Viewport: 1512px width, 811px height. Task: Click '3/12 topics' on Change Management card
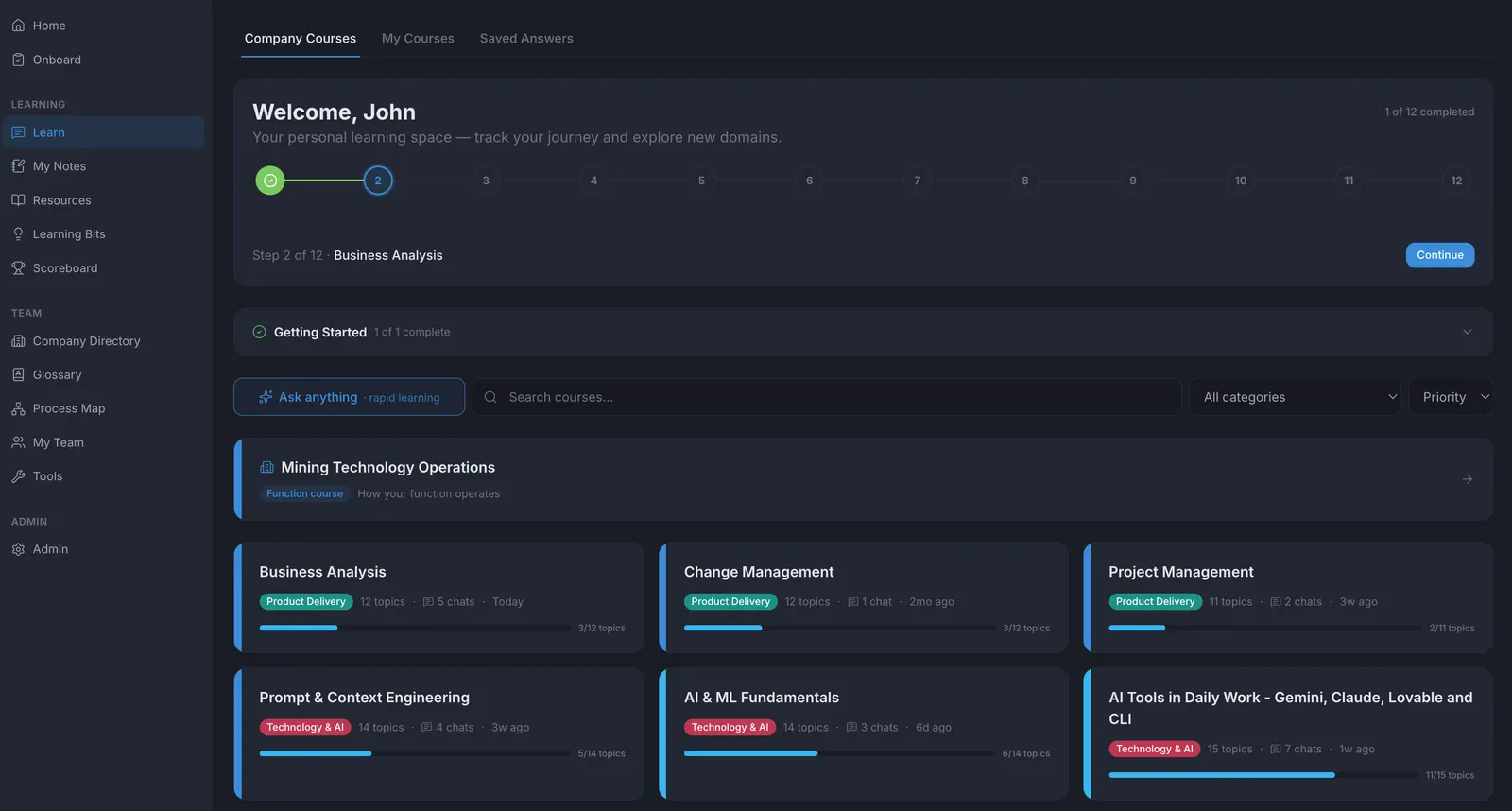coord(1026,628)
